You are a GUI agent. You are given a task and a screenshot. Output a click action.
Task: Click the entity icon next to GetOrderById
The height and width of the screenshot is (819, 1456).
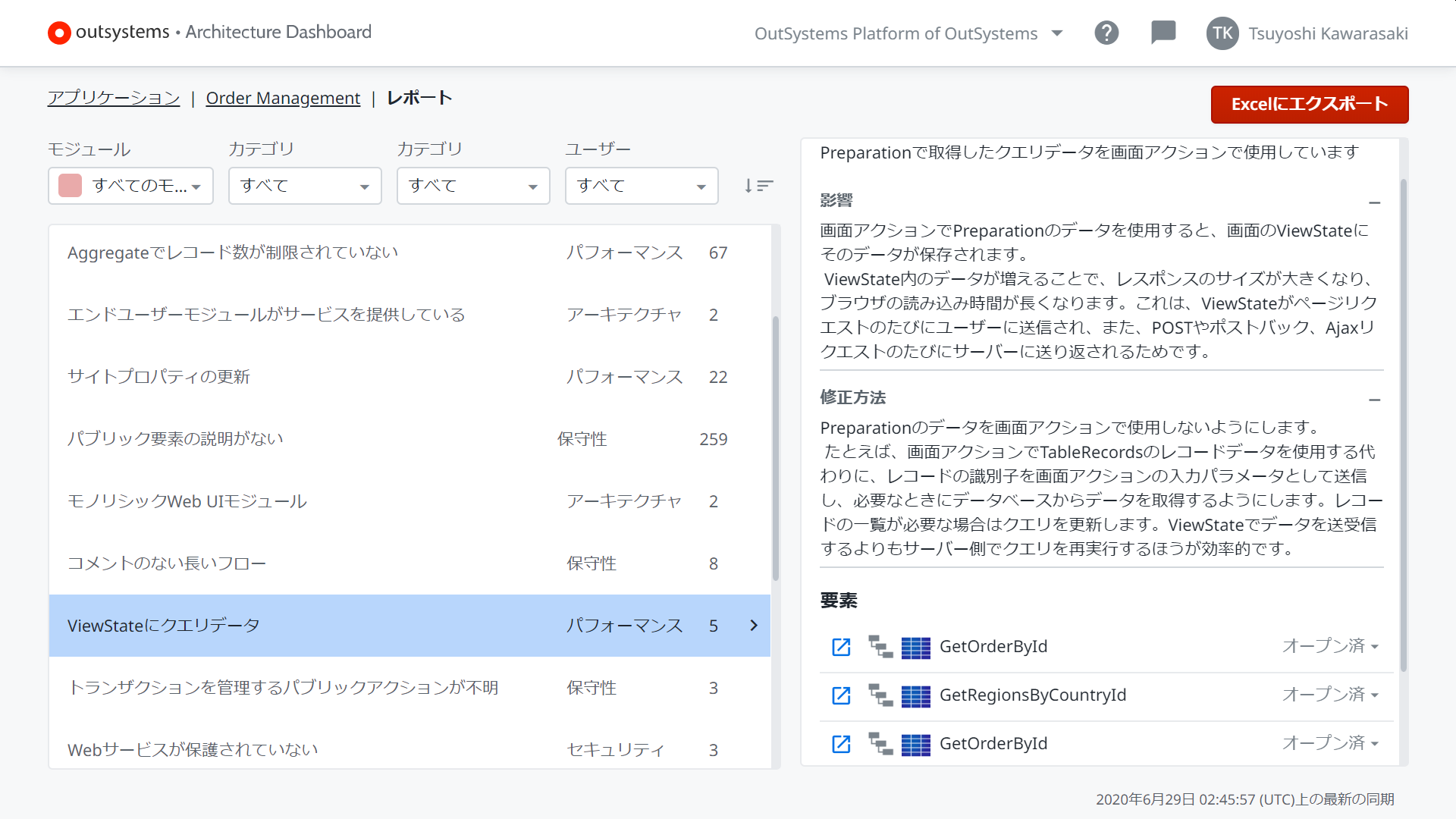[x=915, y=648]
